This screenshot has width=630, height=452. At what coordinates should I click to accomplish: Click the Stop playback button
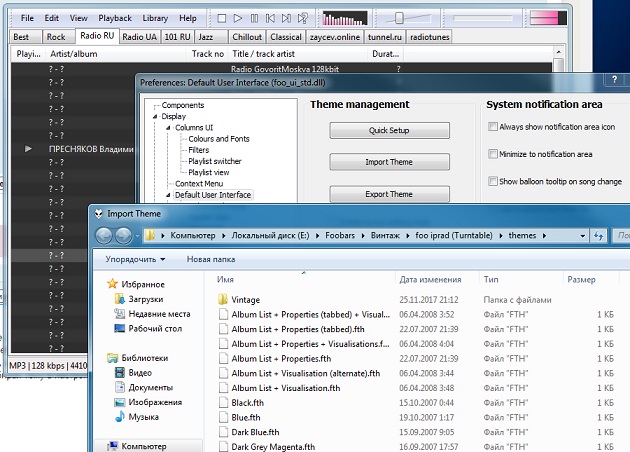(221, 18)
